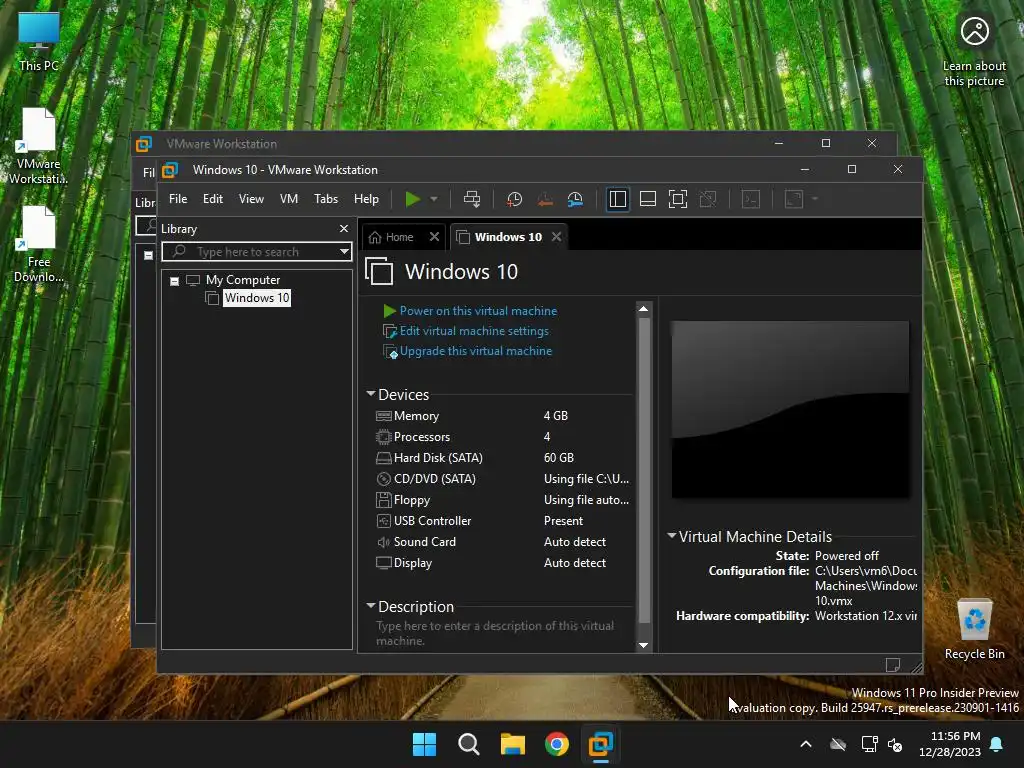Click the status bar message log icon

pos(892,665)
